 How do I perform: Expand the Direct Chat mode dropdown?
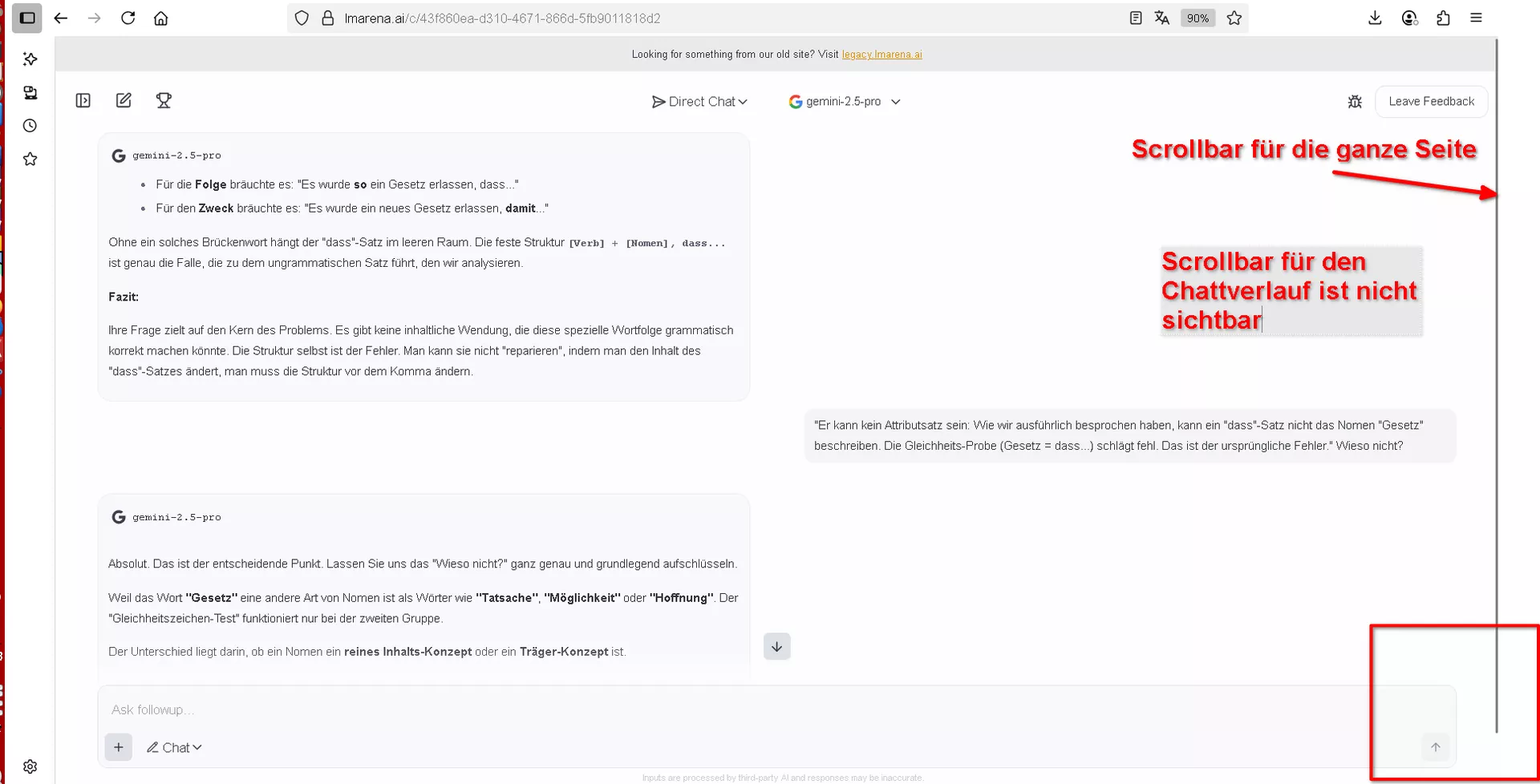pos(699,102)
